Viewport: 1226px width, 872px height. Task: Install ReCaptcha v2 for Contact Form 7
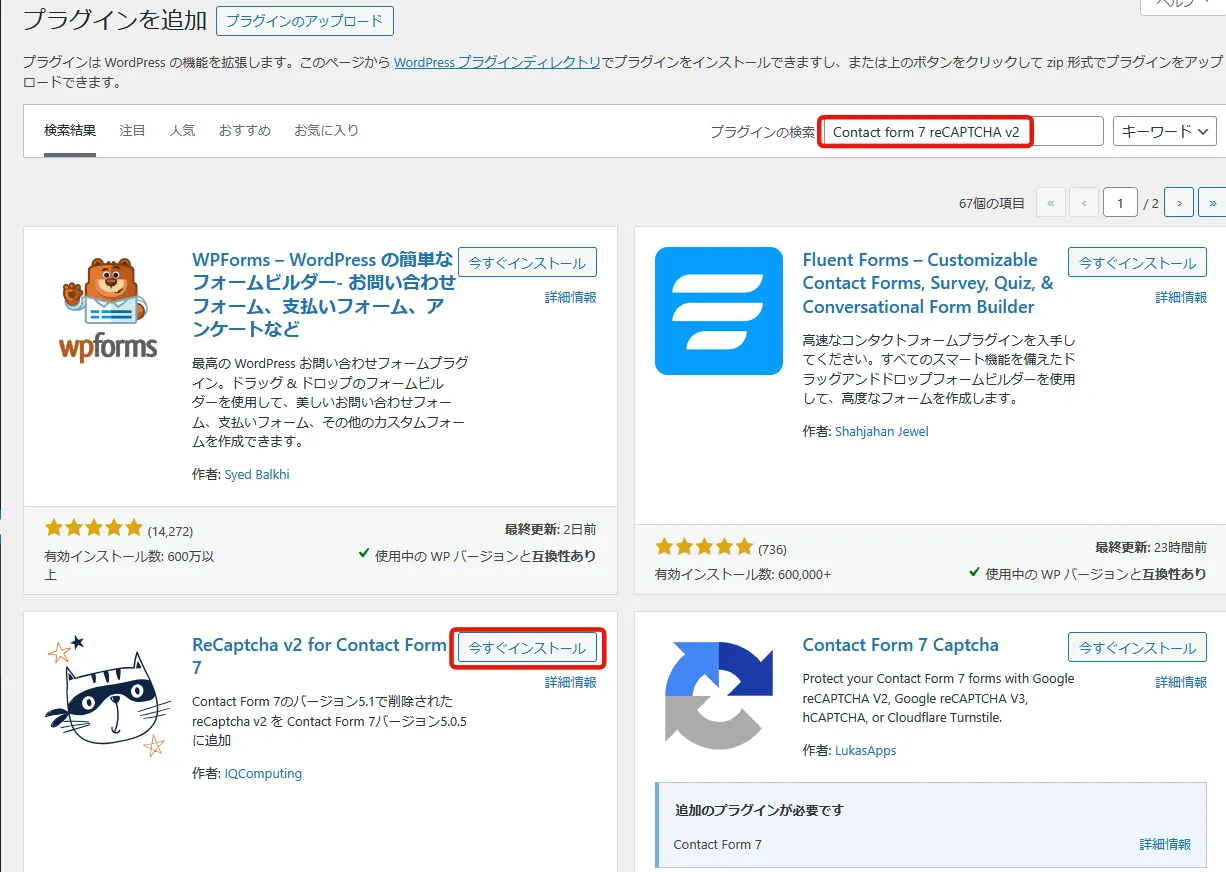tap(527, 648)
